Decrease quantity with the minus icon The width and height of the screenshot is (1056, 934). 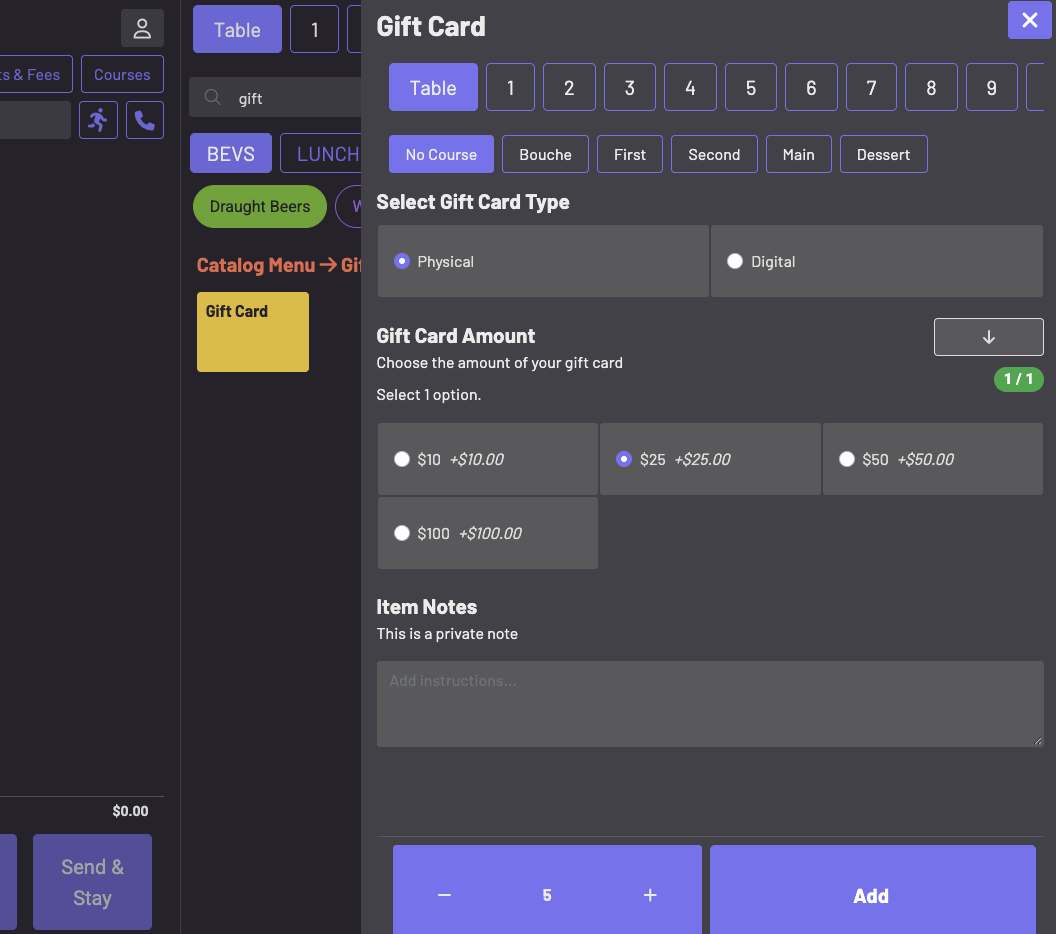coord(444,895)
